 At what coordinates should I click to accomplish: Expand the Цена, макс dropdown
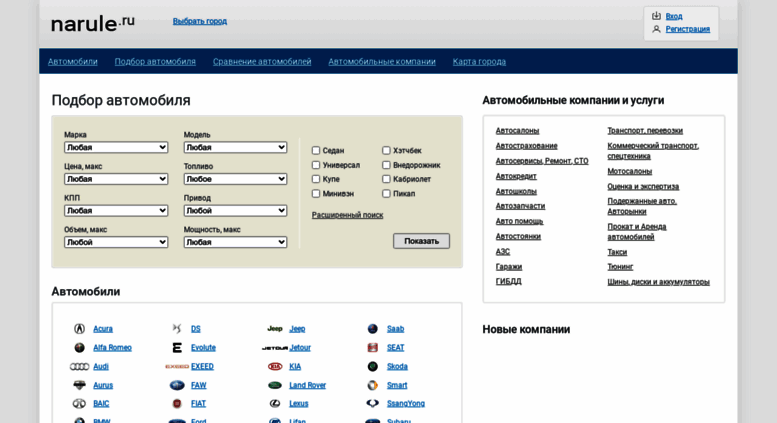coord(116,179)
